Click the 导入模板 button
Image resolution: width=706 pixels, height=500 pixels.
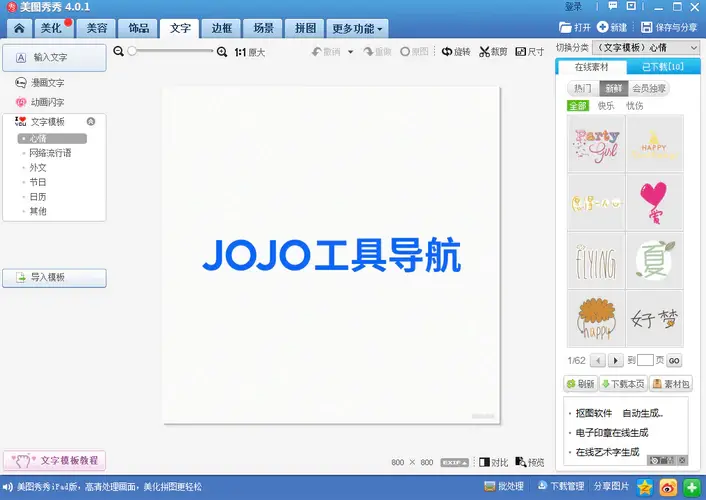tap(54, 278)
